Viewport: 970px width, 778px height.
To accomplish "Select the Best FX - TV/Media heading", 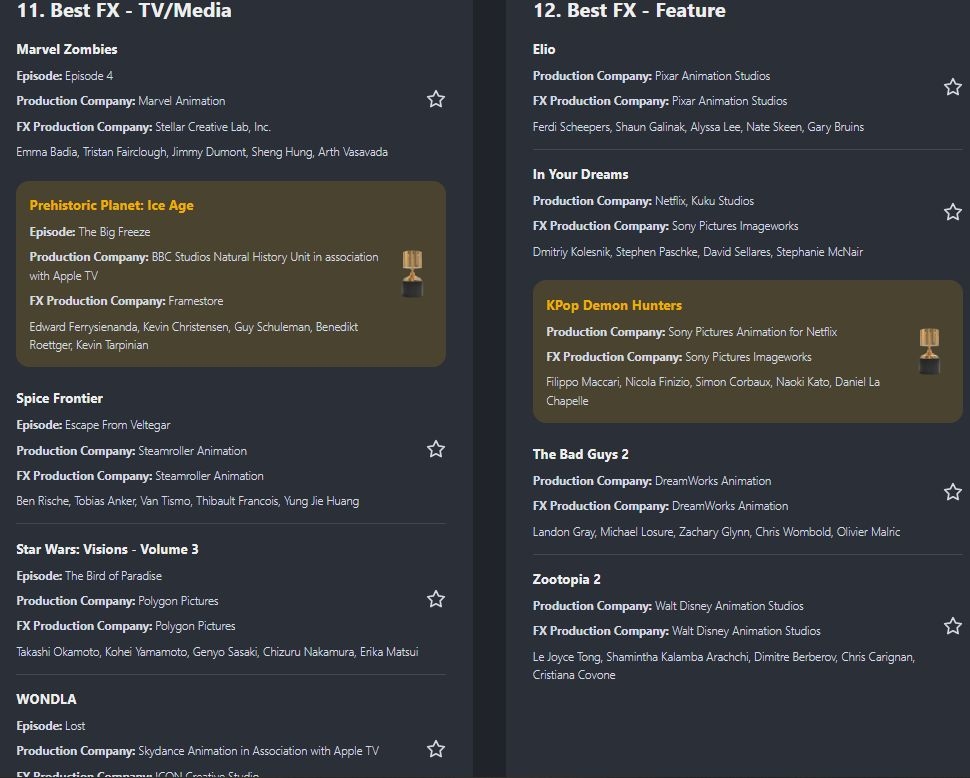I will pos(124,11).
